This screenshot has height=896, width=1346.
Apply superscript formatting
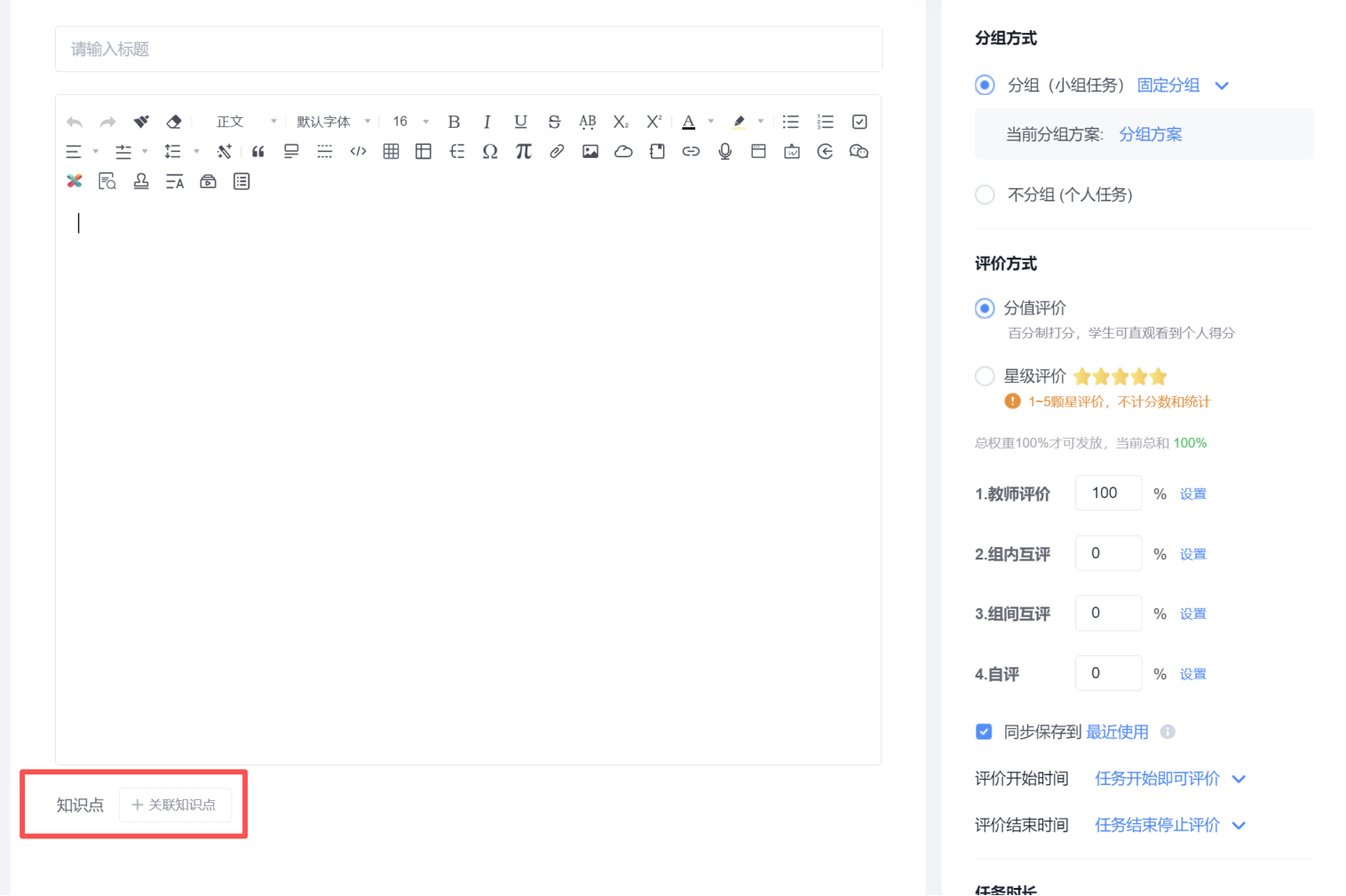pos(654,122)
